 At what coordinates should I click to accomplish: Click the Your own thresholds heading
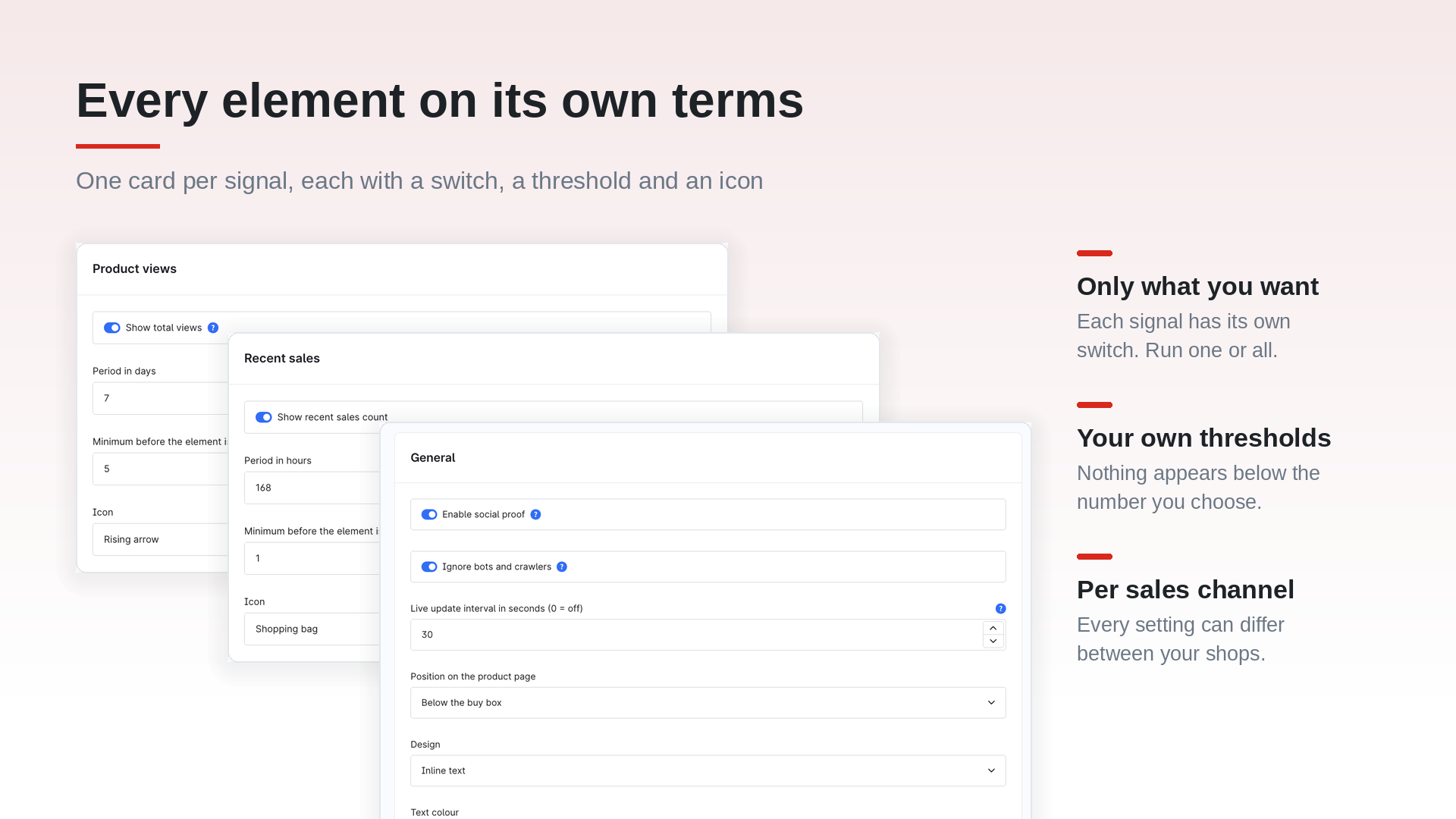pyautogui.click(x=1203, y=438)
